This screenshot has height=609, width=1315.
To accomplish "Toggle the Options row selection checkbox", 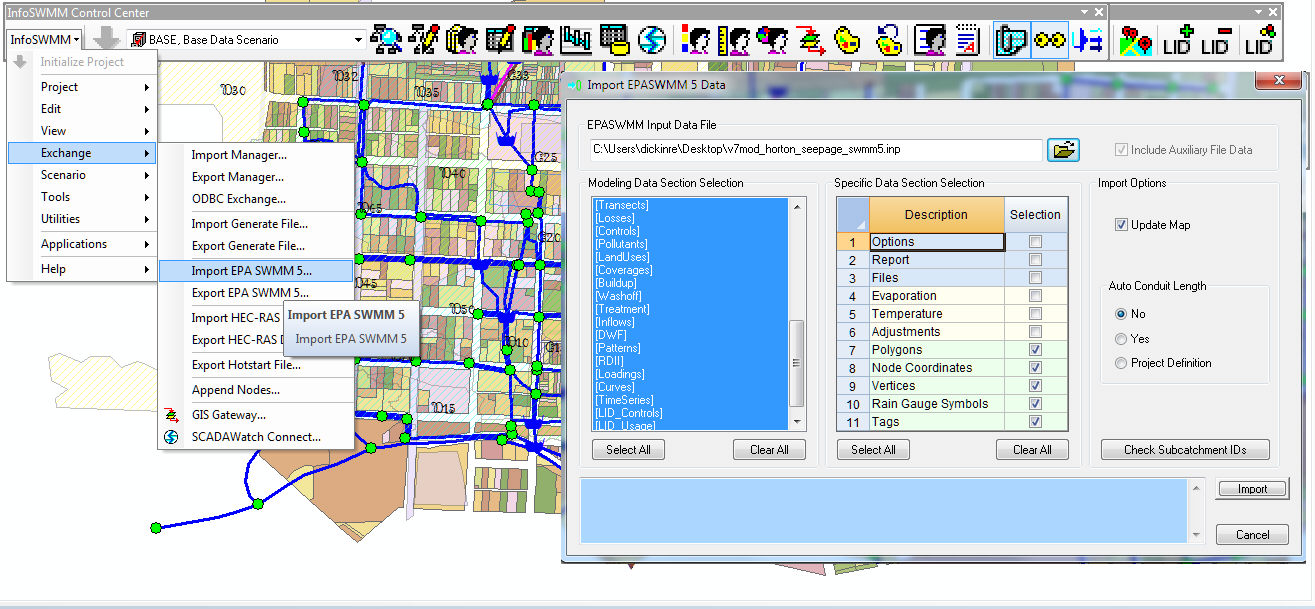I will click(1035, 242).
